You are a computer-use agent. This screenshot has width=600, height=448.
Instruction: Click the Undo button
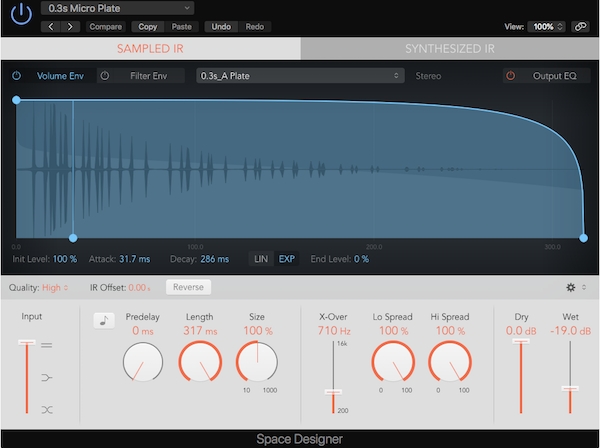coord(221,26)
